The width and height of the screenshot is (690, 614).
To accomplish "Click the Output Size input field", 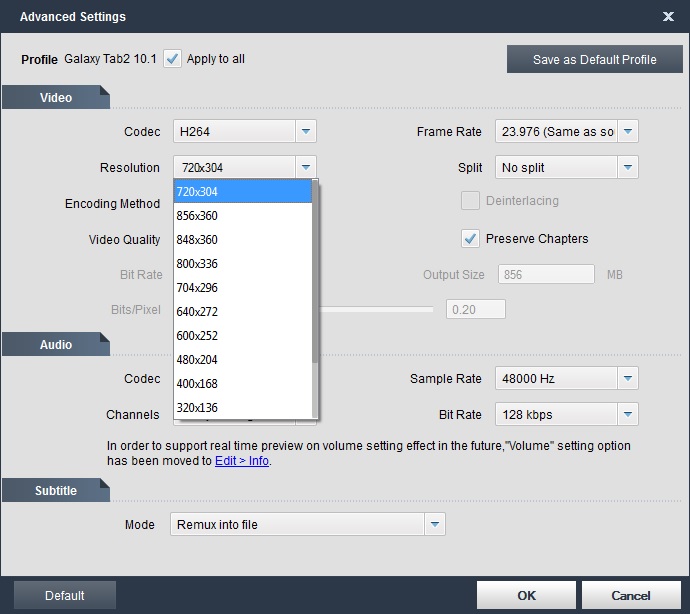I will tap(547, 275).
